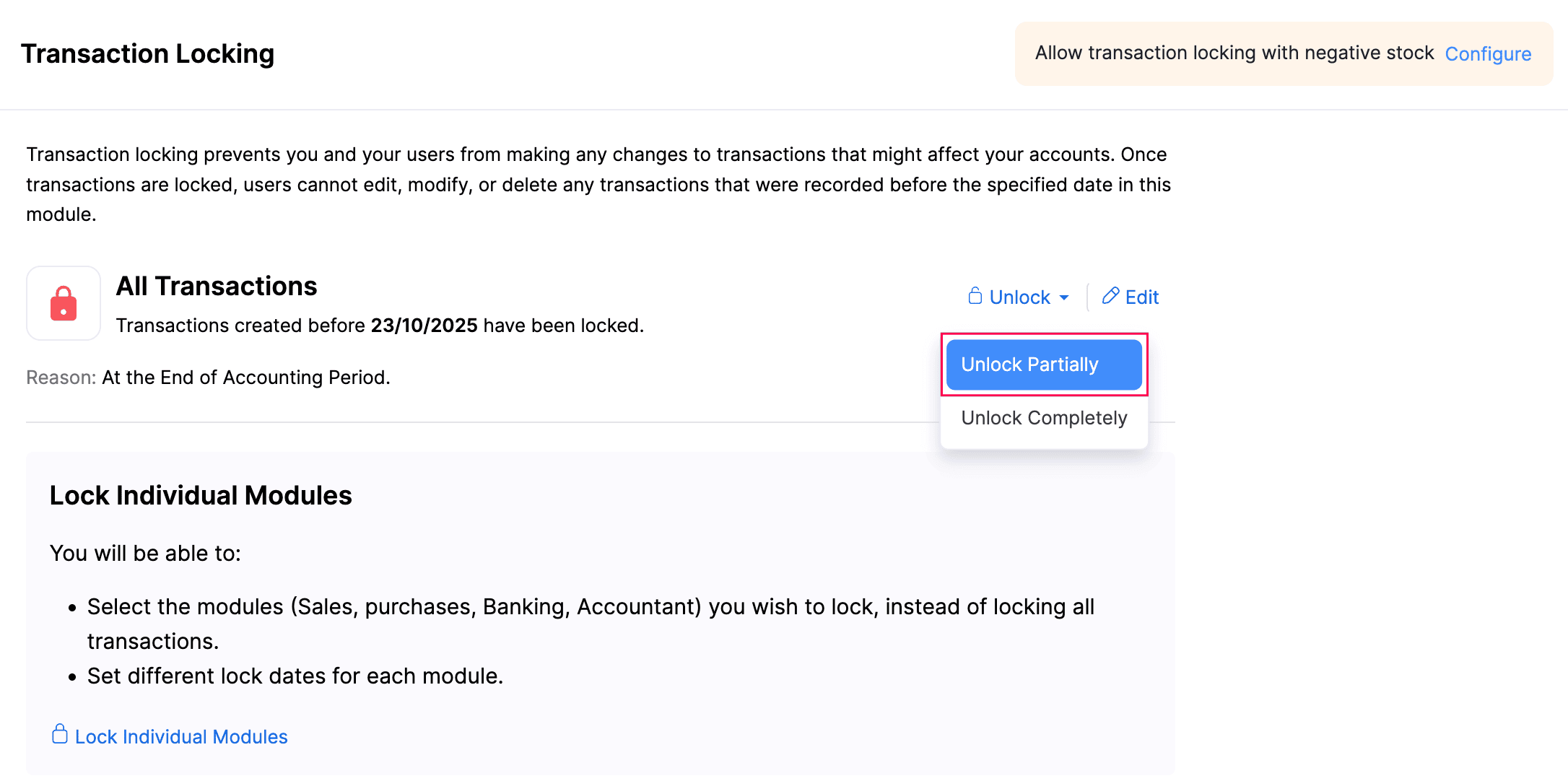Click the highlighted Unlock Partially option

(x=1043, y=365)
